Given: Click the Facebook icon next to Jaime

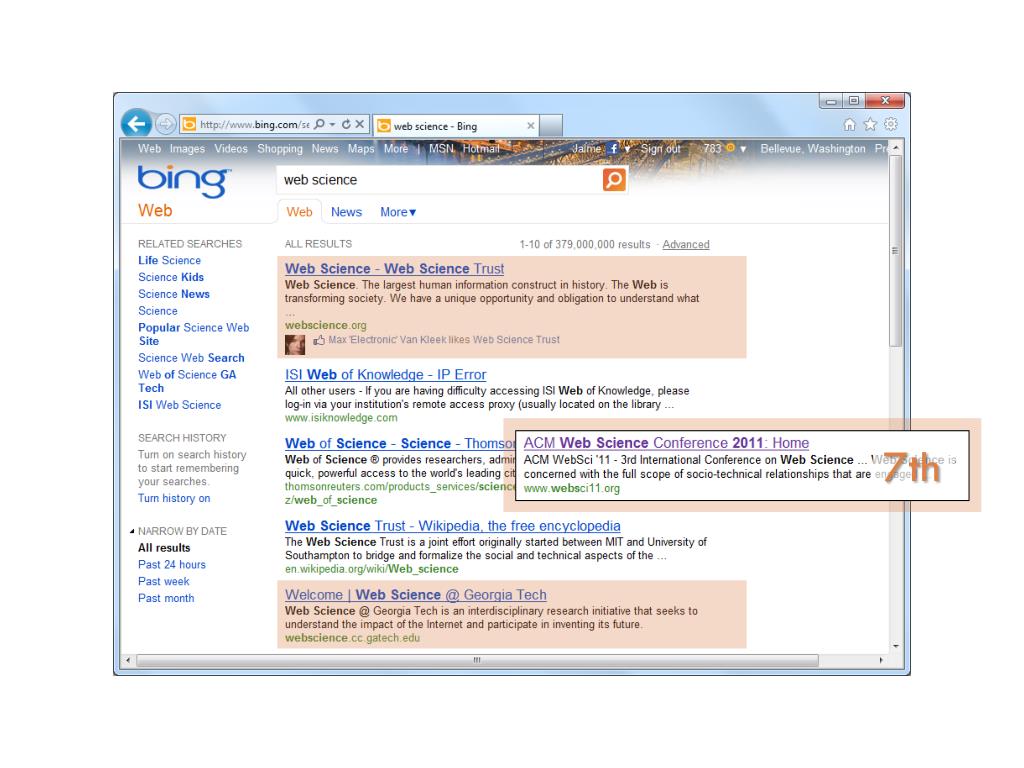Looking at the screenshot, I should click(x=613, y=148).
